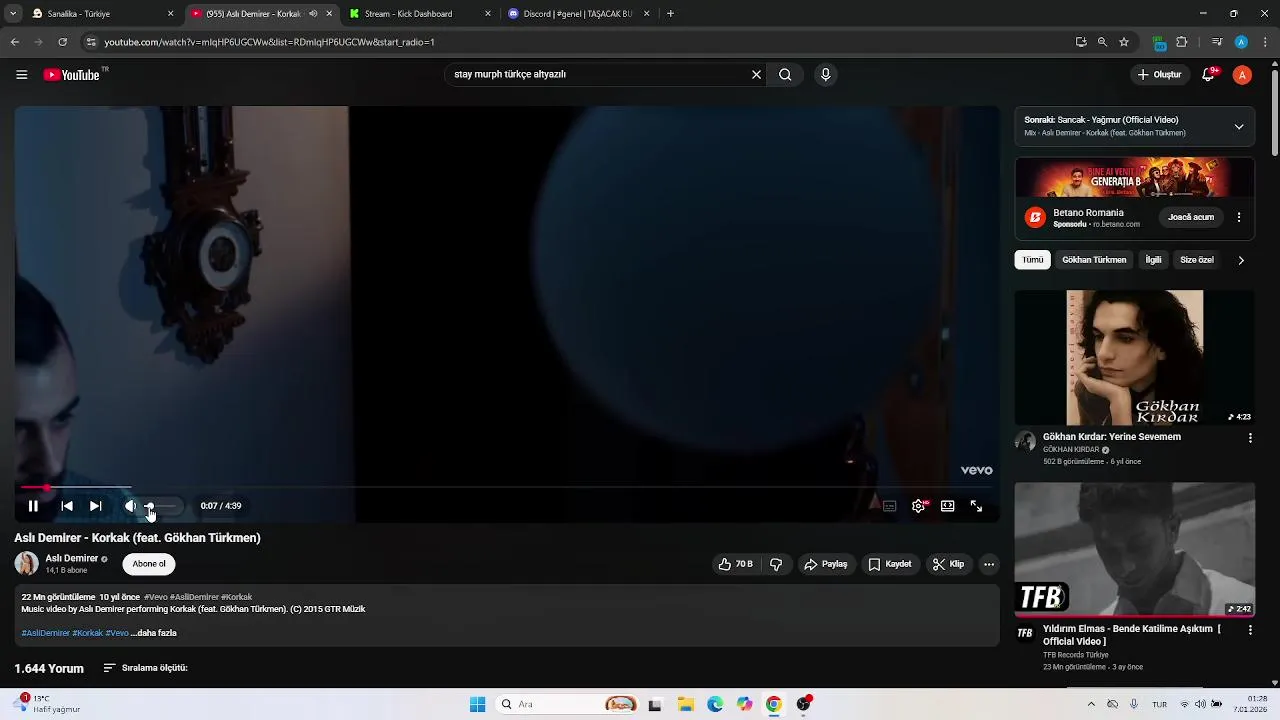This screenshot has width=1280, height=720.
Task: Open the Gökhan Kırdar Yerine Sevemem thumbnail
Action: point(1135,358)
